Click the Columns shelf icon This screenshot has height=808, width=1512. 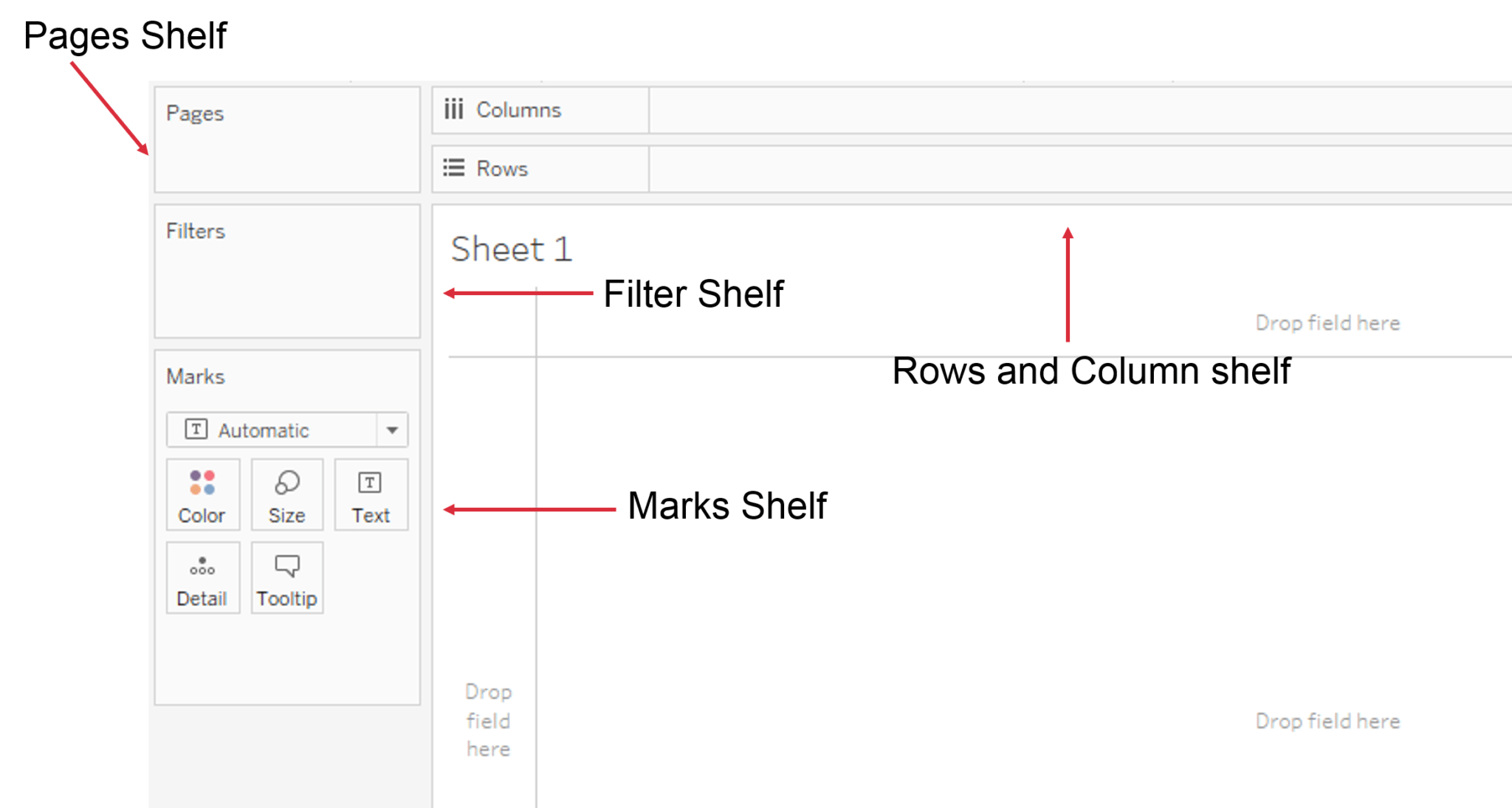[454, 109]
